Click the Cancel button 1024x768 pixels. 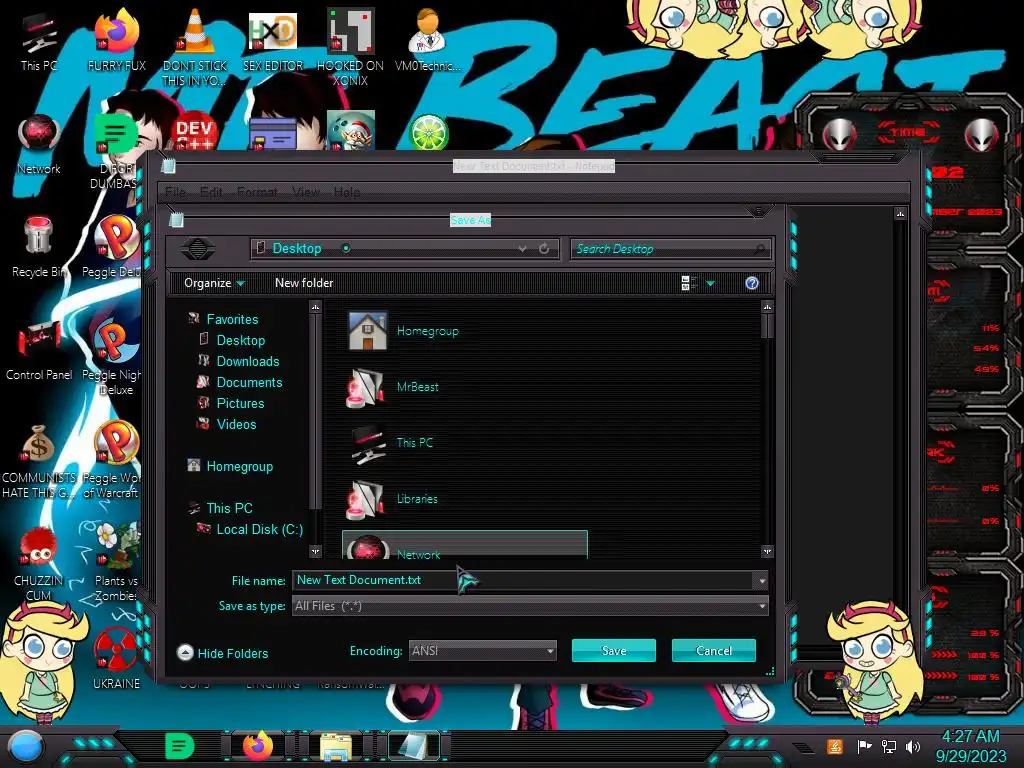coord(714,650)
